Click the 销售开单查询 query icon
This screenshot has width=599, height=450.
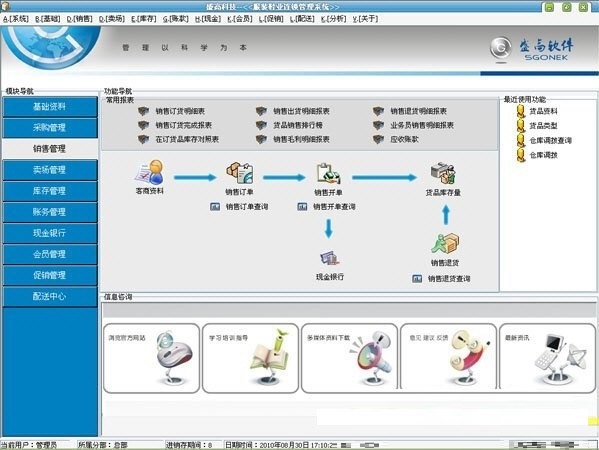(x=302, y=207)
